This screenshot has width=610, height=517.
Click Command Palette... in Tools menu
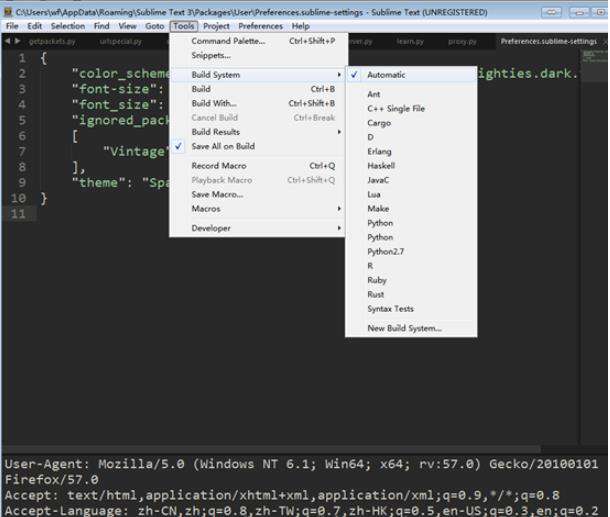(x=257, y=41)
